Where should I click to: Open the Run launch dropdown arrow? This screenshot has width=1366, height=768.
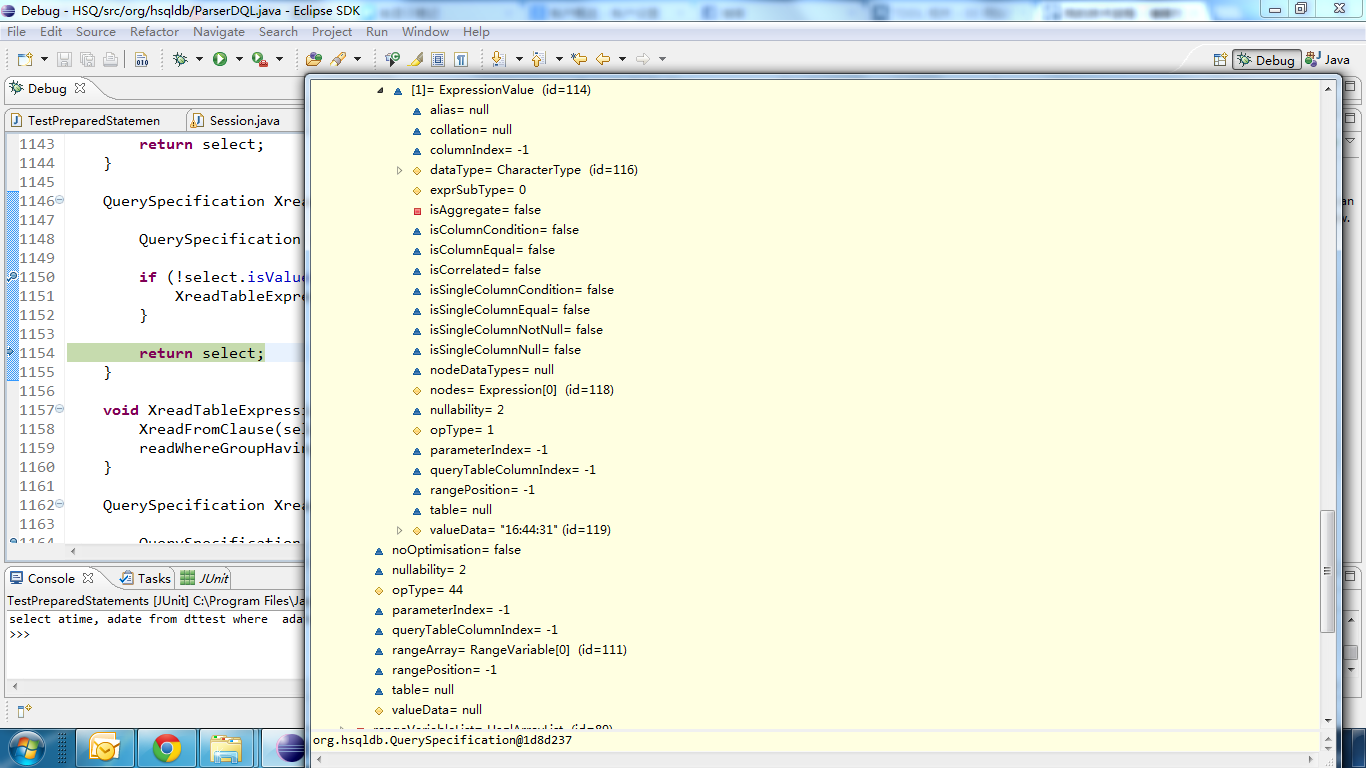point(238,60)
